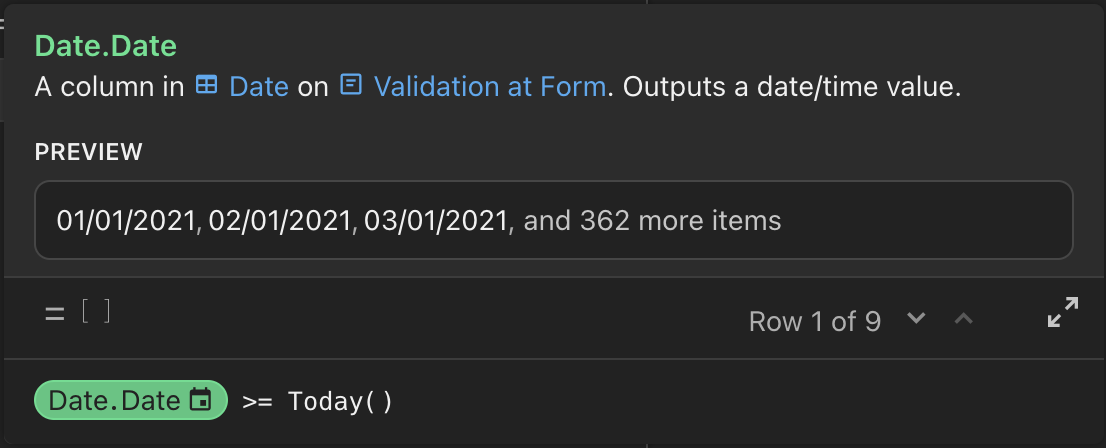This screenshot has width=1106, height=448.
Task: Click the square brackets list icon
Action: [x=96, y=310]
